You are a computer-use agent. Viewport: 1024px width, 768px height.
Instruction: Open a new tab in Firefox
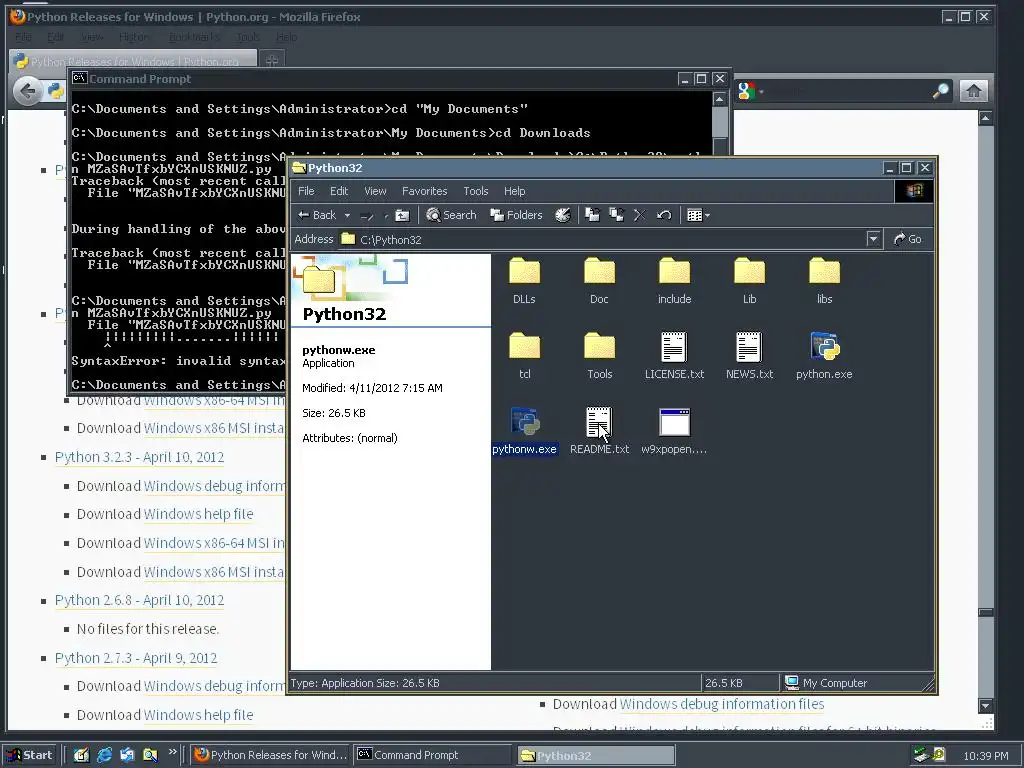click(272, 61)
